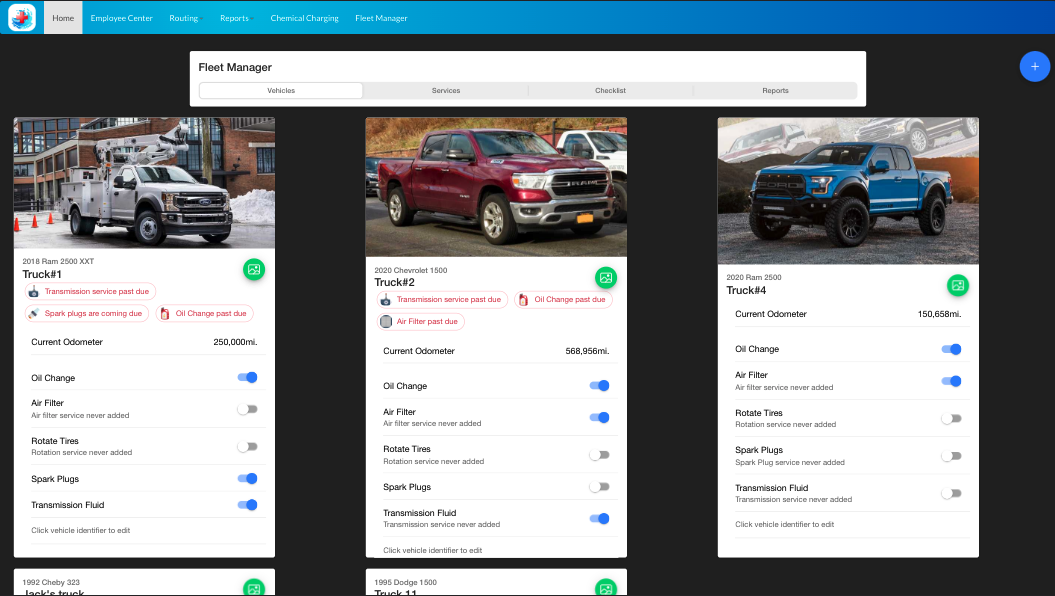The width and height of the screenshot is (1055, 596).
Task: Disable Spark Plugs switch on Truck#1
Action: point(248,478)
